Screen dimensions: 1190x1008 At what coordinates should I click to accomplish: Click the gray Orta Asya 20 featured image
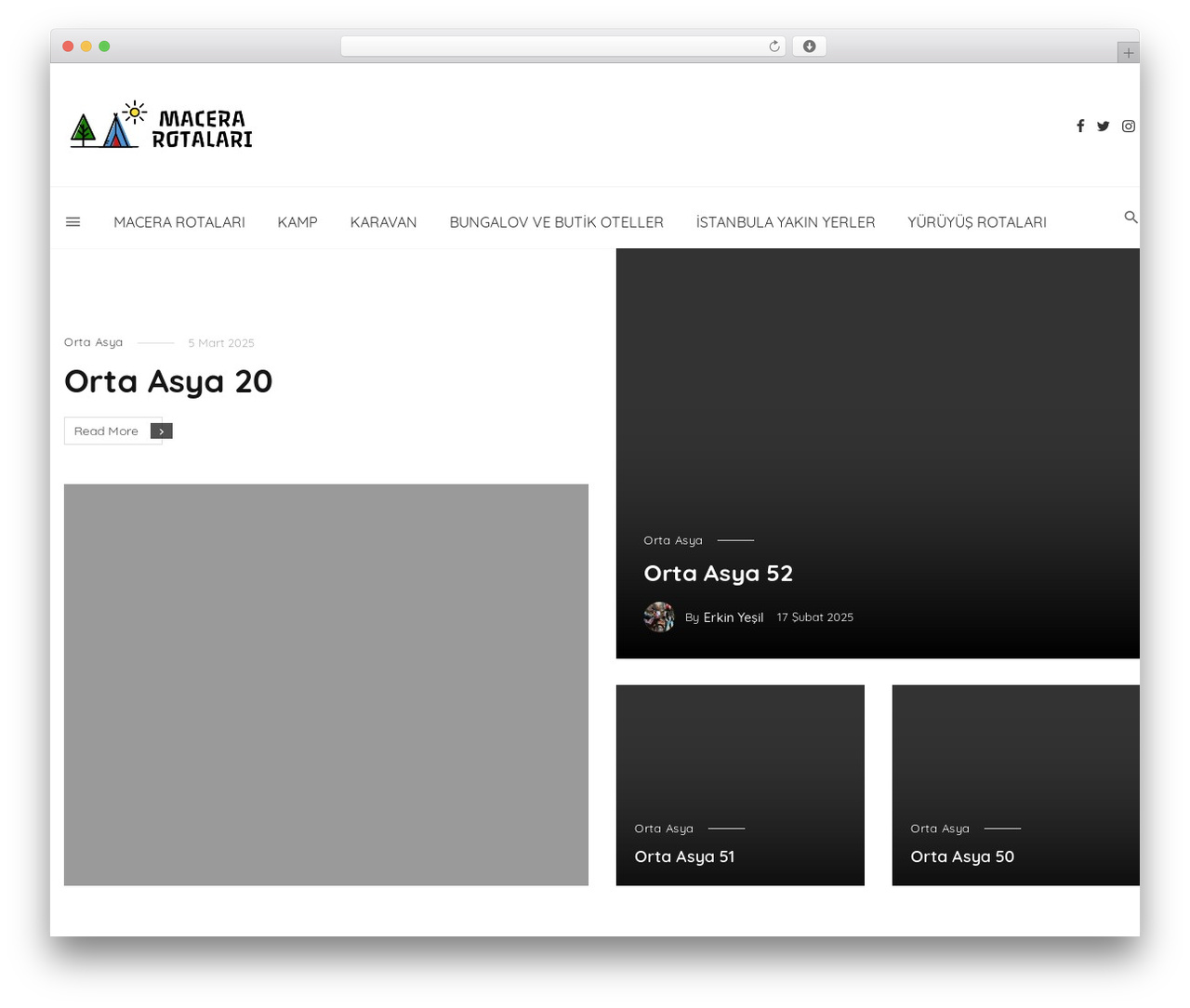[326, 684]
